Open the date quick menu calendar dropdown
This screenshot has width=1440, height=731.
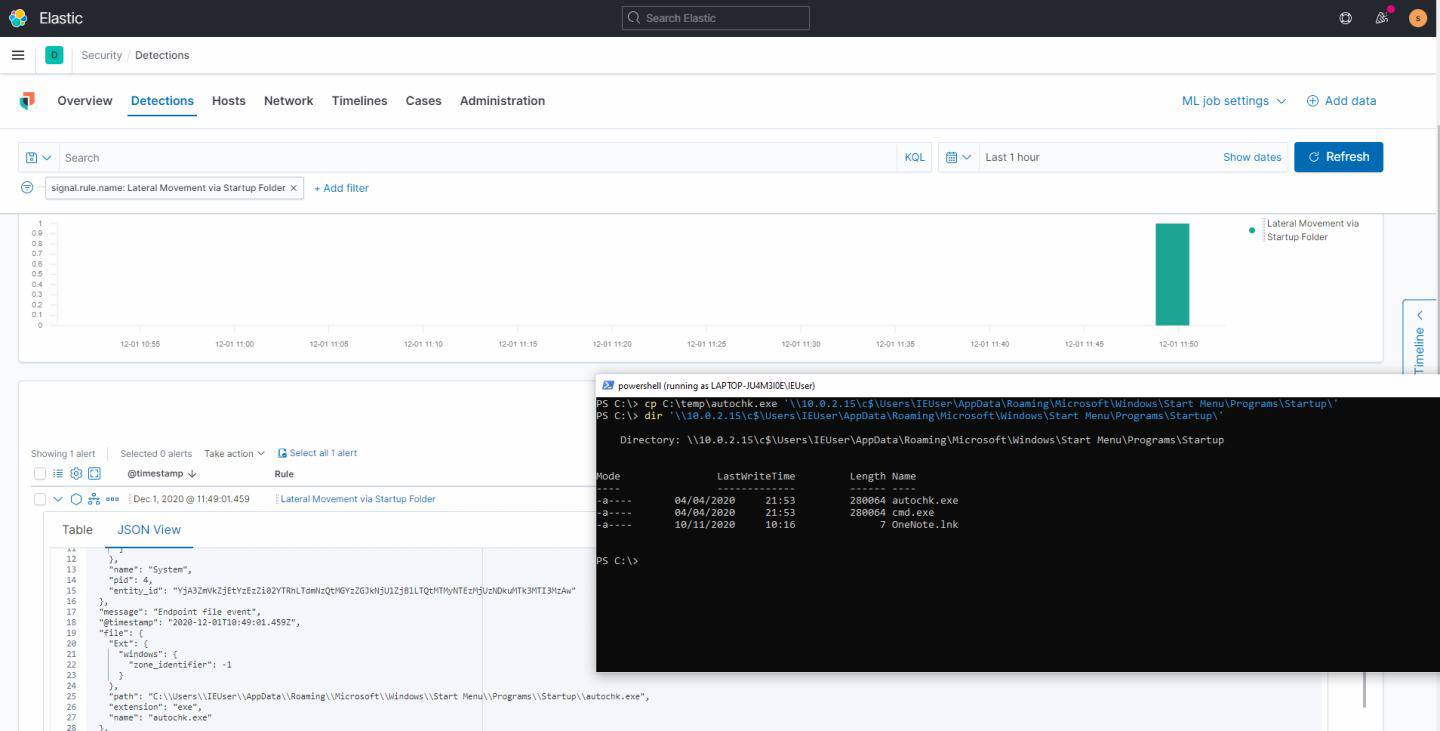click(958, 157)
